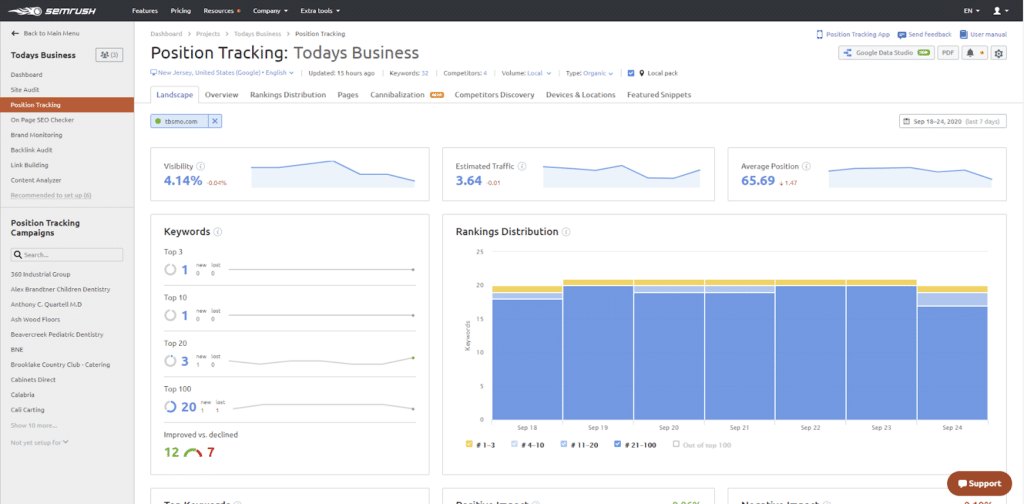This screenshot has height=504, width=1024.
Task: Open notifications bell button
Action: tap(974, 53)
